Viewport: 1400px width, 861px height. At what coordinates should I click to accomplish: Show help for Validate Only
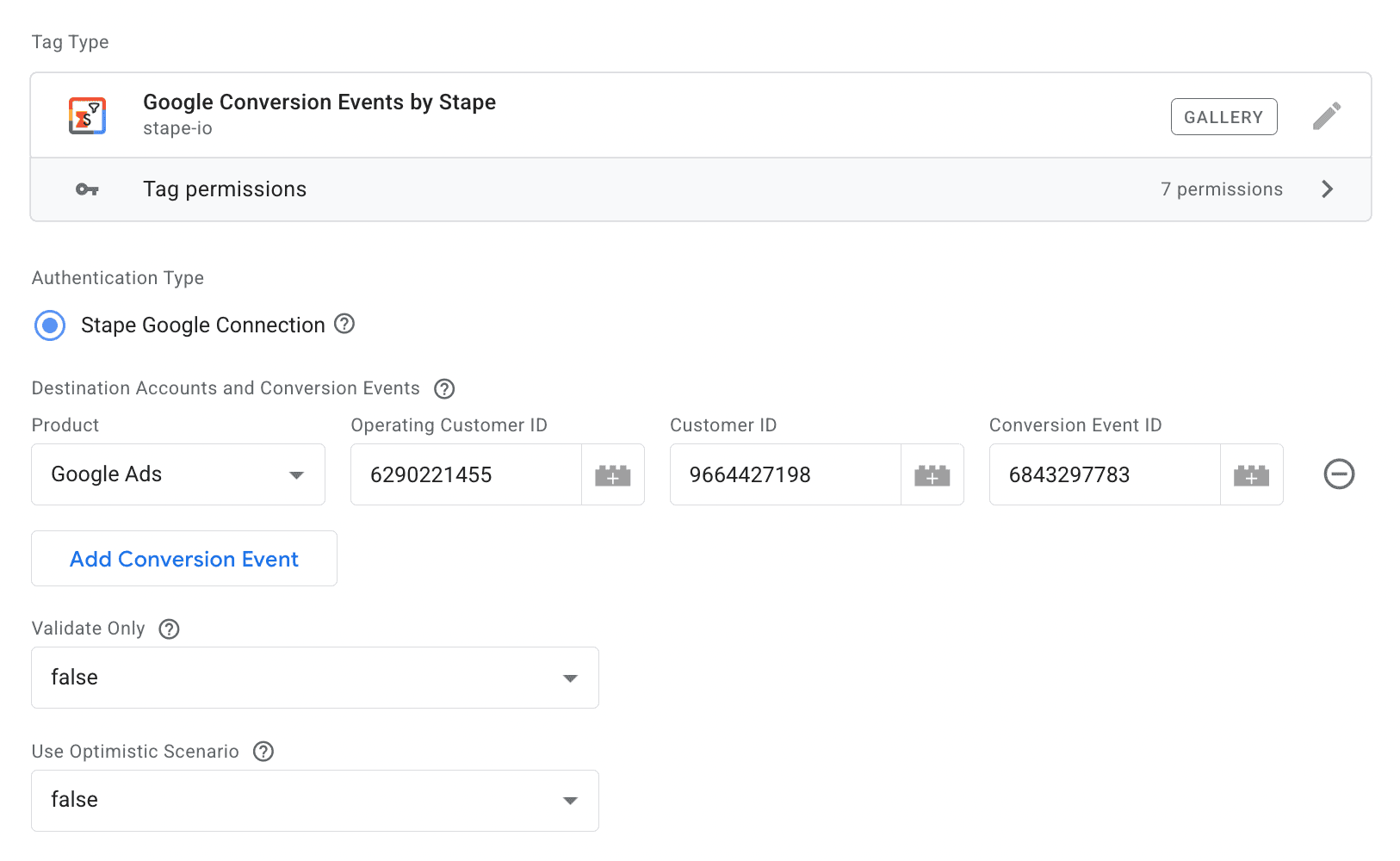click(x=170, y=629)
